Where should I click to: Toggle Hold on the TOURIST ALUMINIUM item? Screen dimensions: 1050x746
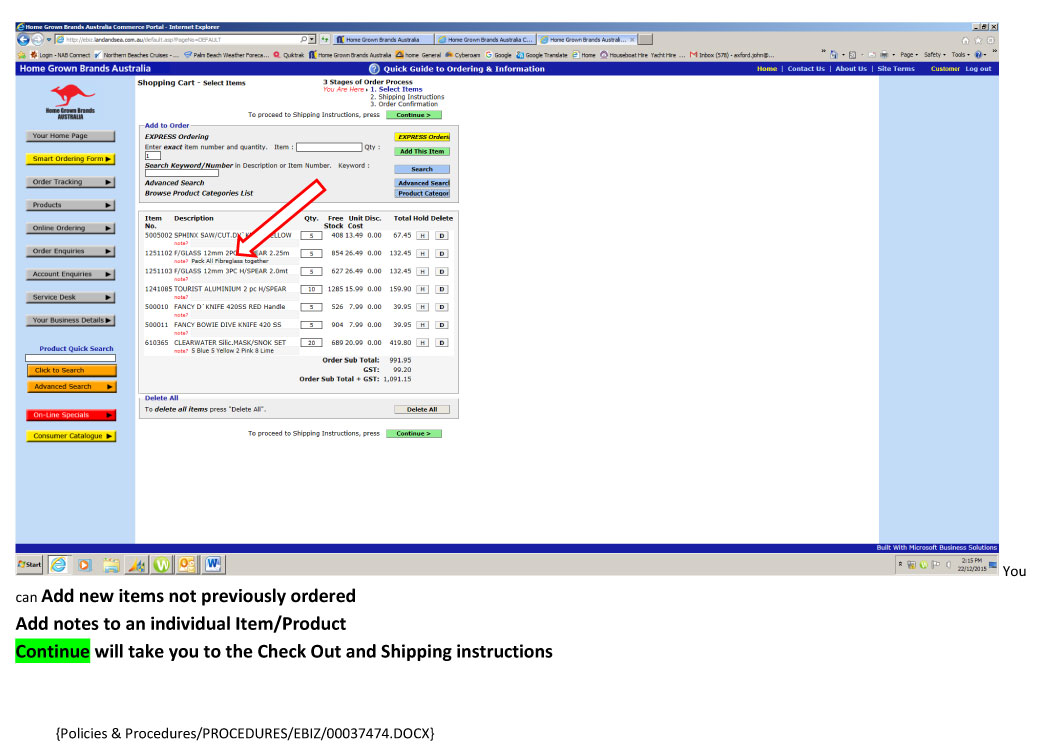(422, 289)
